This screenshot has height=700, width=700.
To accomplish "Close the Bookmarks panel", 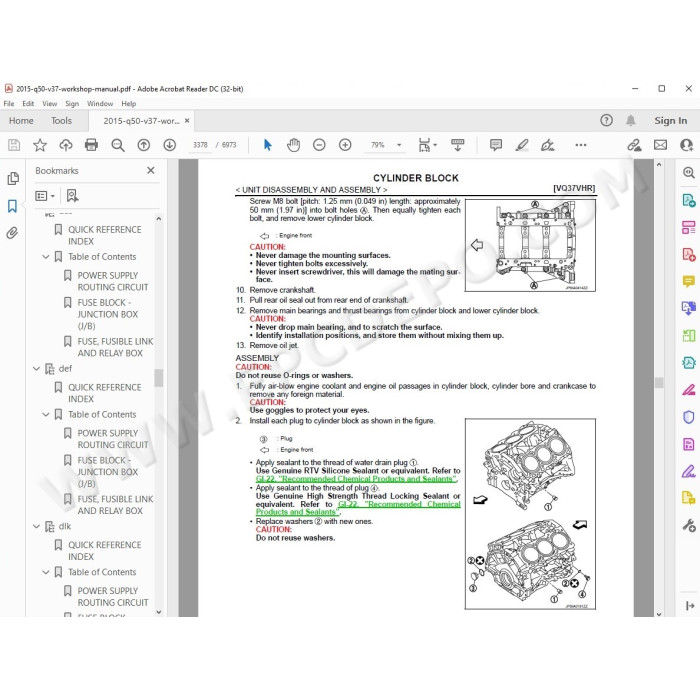I will [x=151, y=170].
